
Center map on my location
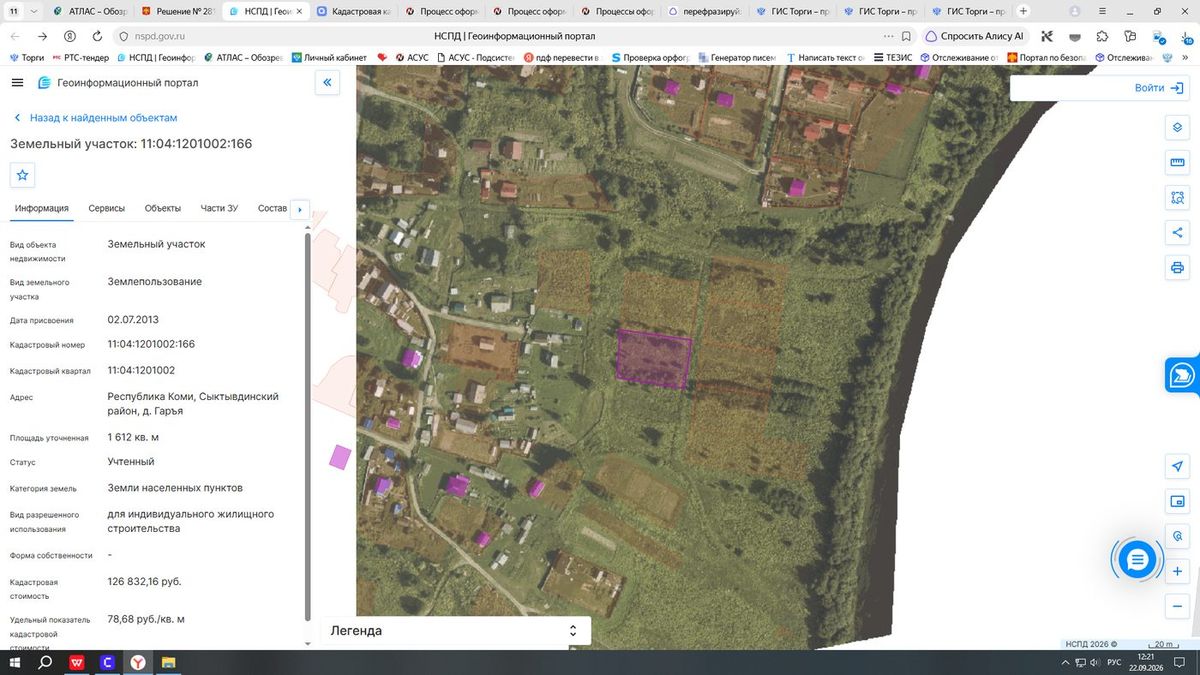click(x=1177, y=466)
